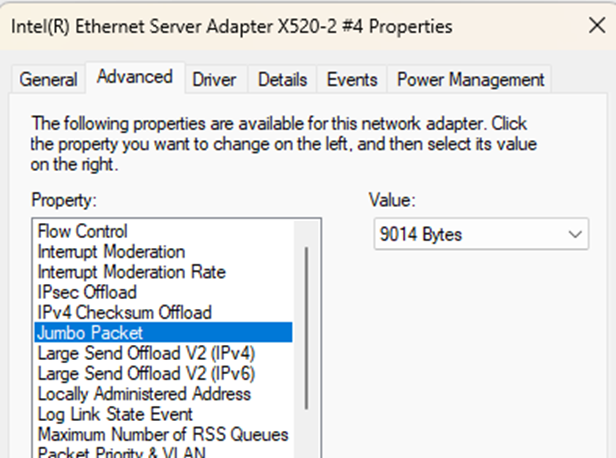Choose Interrupt Moderation Rate property
The width and height of the screenshot is (616, 458).
131,272
